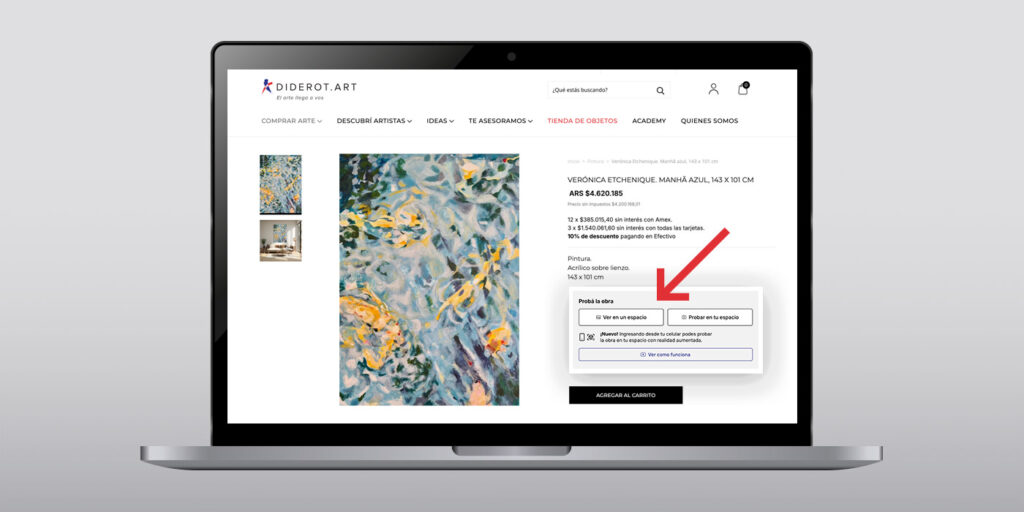Open the Te Asesoramos dropdown
The height and width of the screenshot is (512, 1024).
(x=500, y=121)
